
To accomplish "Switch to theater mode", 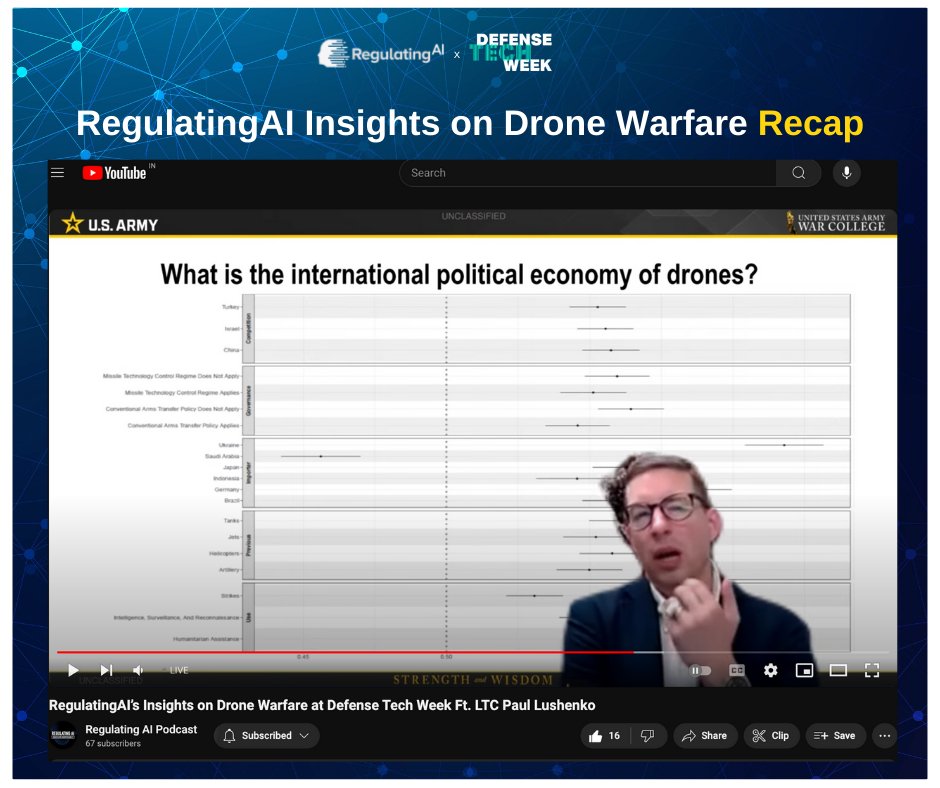I will [x=837, y=670].
